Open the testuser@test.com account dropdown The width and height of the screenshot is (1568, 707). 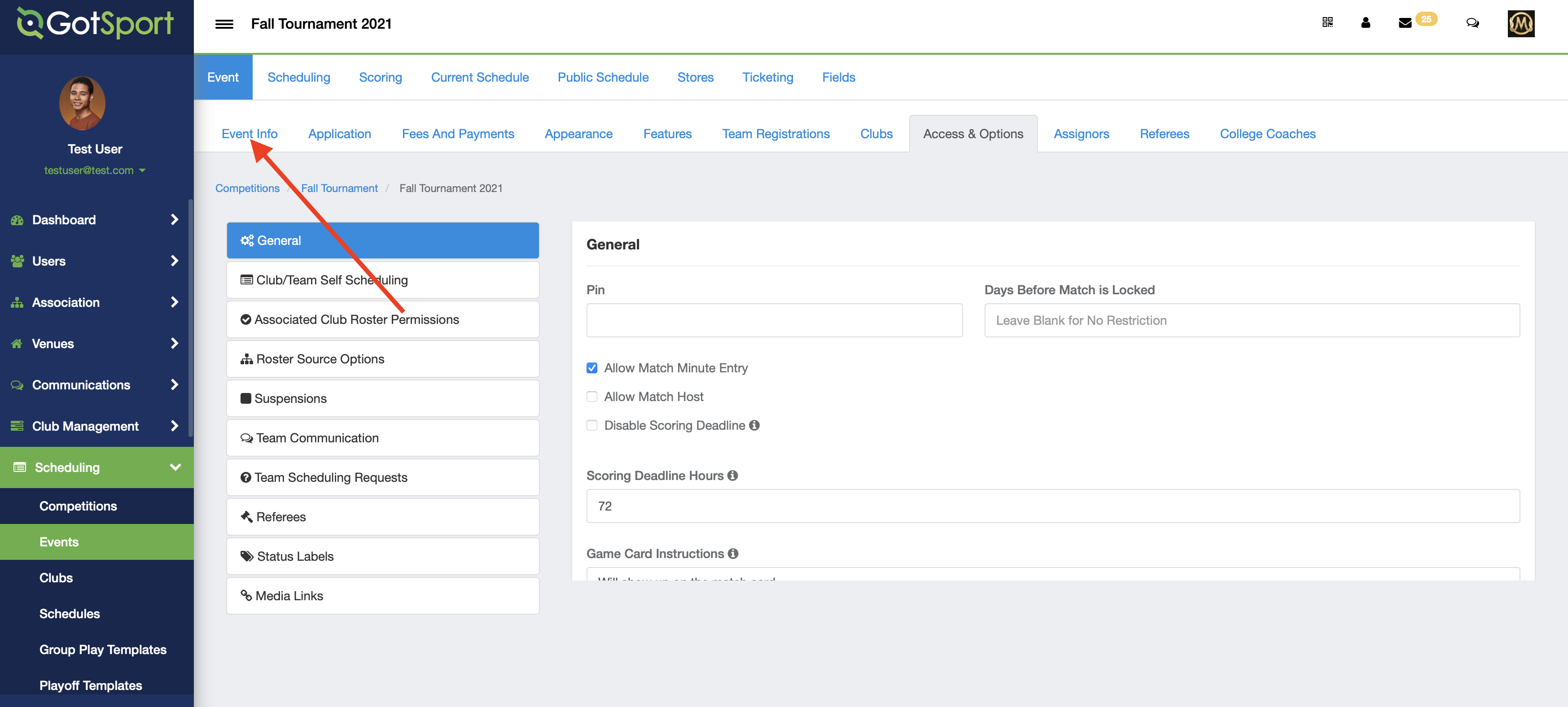tap(95, 170)
